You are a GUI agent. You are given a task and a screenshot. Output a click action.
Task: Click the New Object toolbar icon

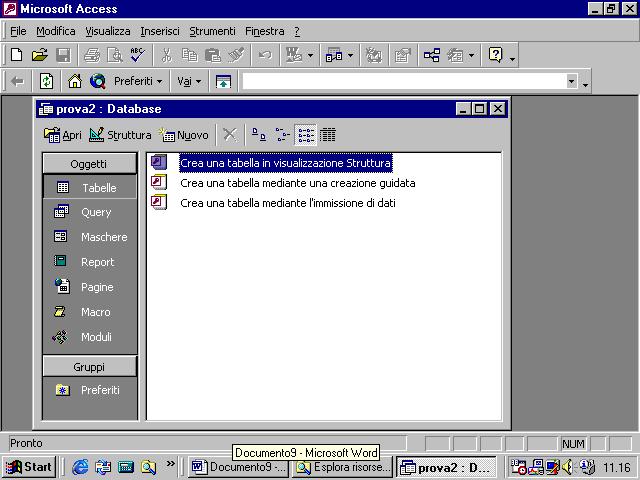click(x=455, y=55)
